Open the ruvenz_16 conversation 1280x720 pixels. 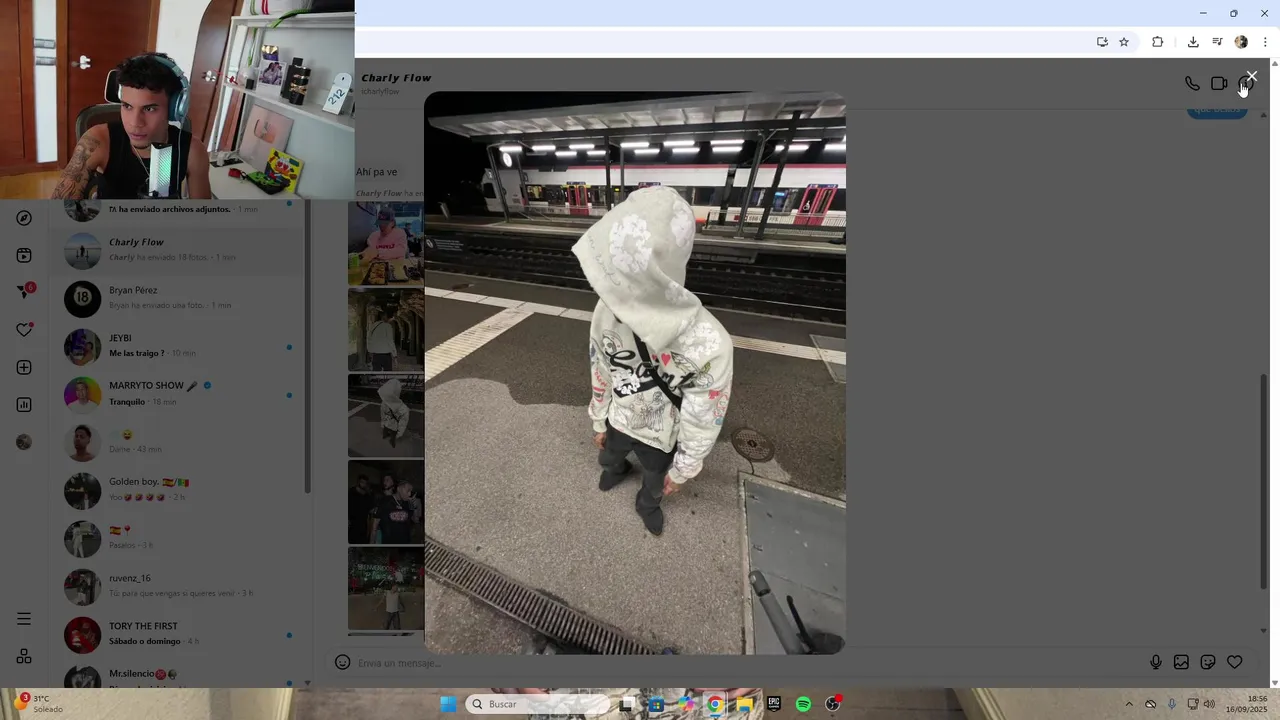(x=178, y=586)
